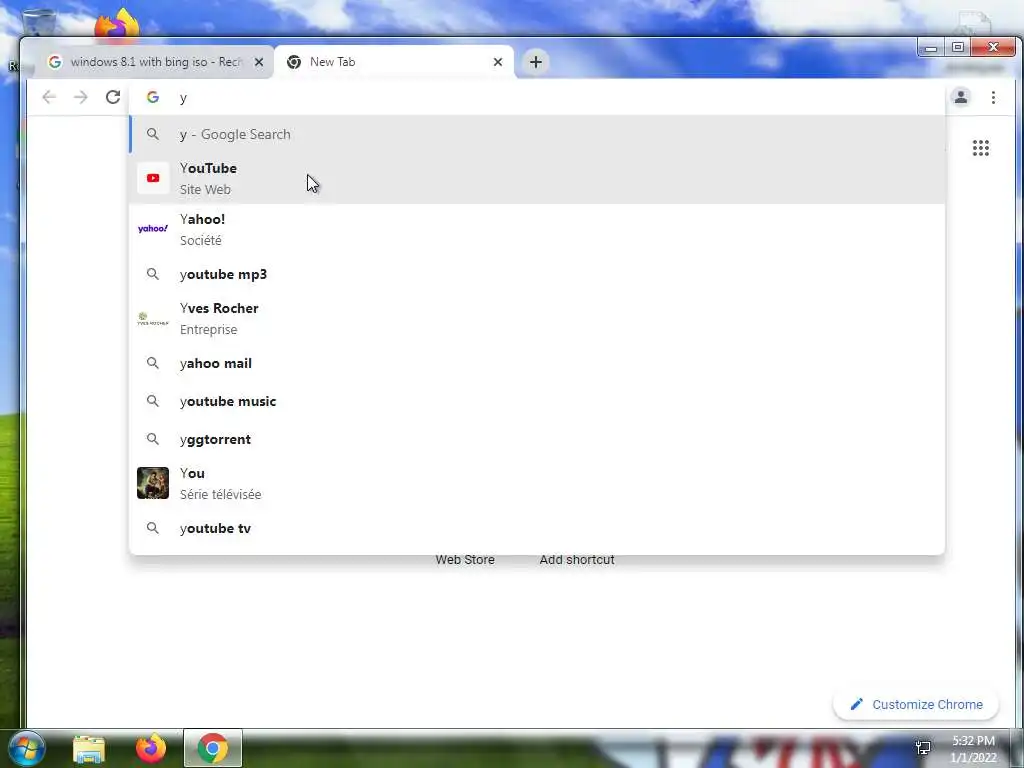Click the magnifier icon beside youtube music
This screenshot has height=768, width=1024.
[153, 400]
